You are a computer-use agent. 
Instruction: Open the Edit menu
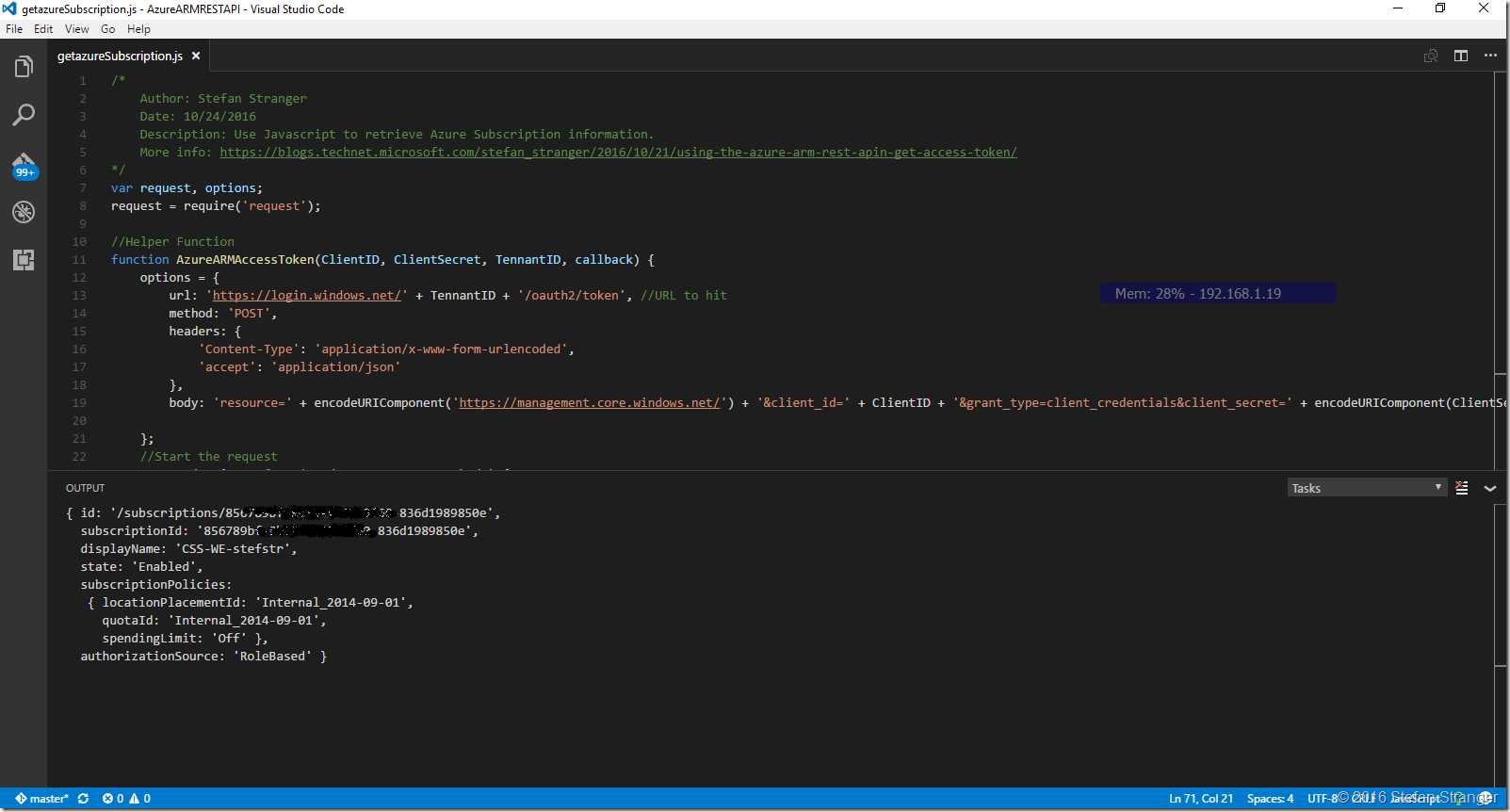click(43, 29)
